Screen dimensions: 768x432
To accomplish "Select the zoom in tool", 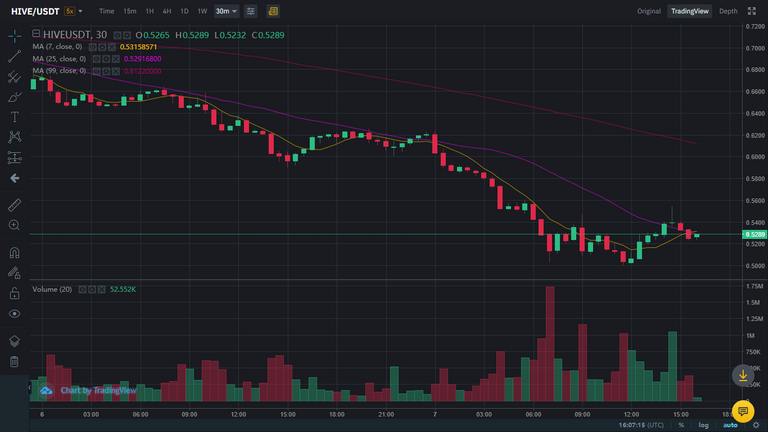I will 14,225.
